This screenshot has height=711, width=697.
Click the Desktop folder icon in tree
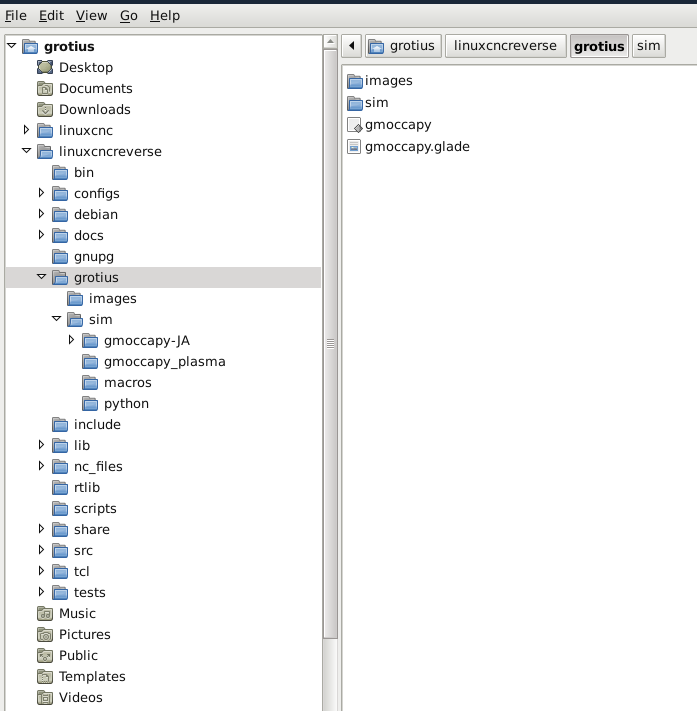pyautogui.click(x=45, y=67)
